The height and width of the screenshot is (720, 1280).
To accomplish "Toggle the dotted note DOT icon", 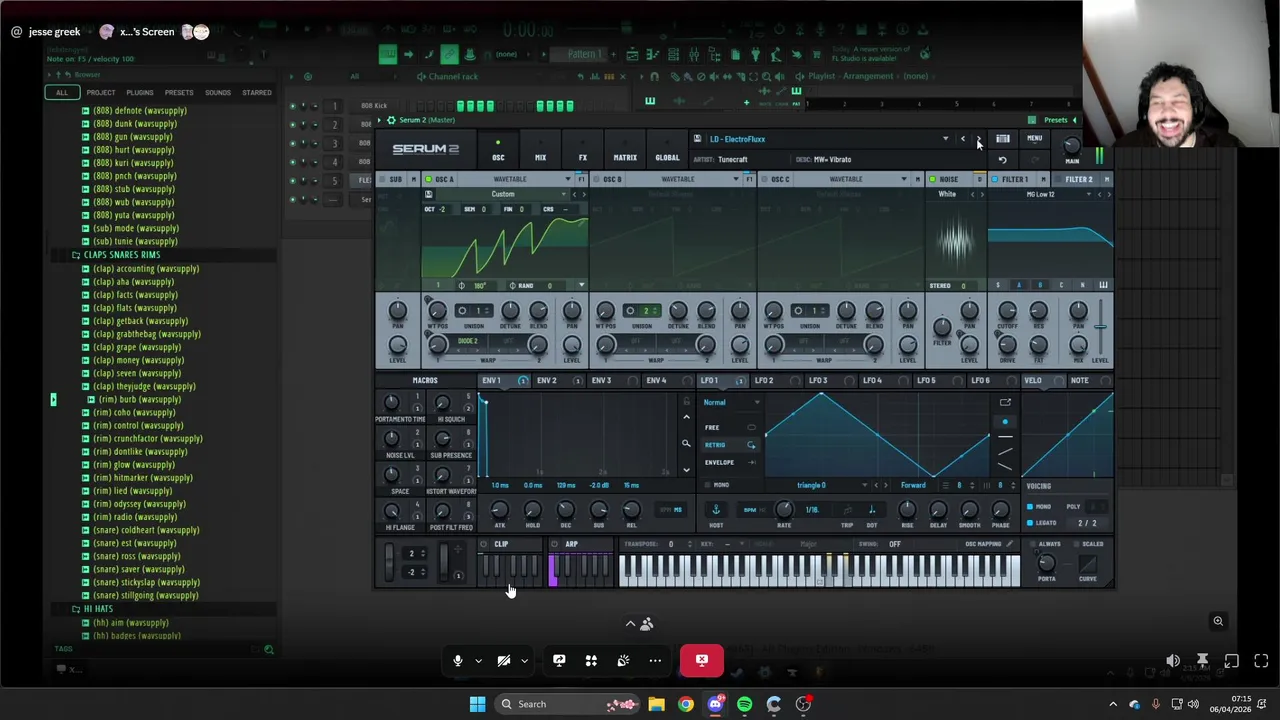I will point(872,510).
